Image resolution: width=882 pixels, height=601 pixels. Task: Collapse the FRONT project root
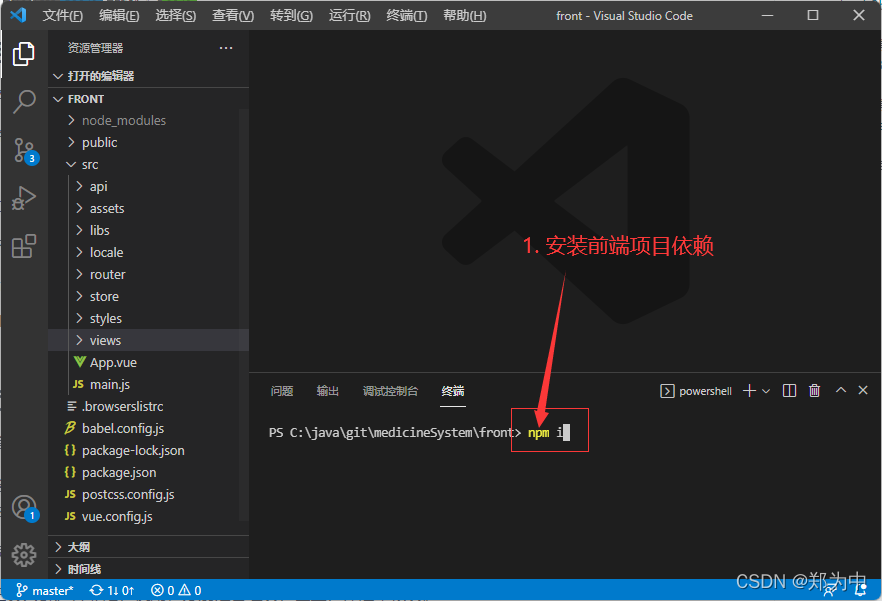[x=148, y=99]
